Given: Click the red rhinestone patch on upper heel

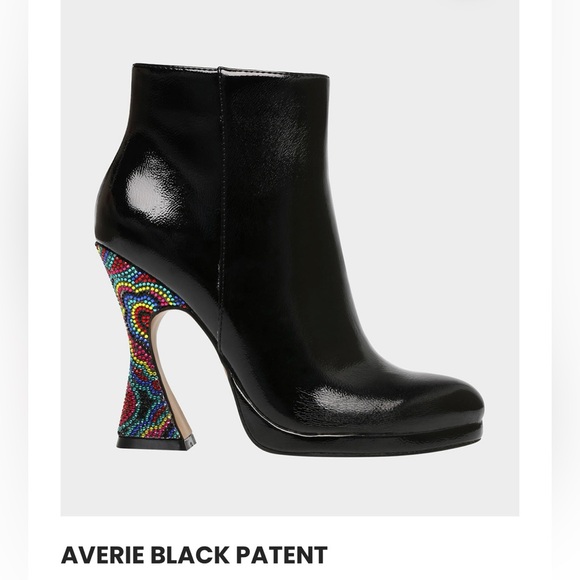Looking at the screenshot, I should [x=124, y=264].
